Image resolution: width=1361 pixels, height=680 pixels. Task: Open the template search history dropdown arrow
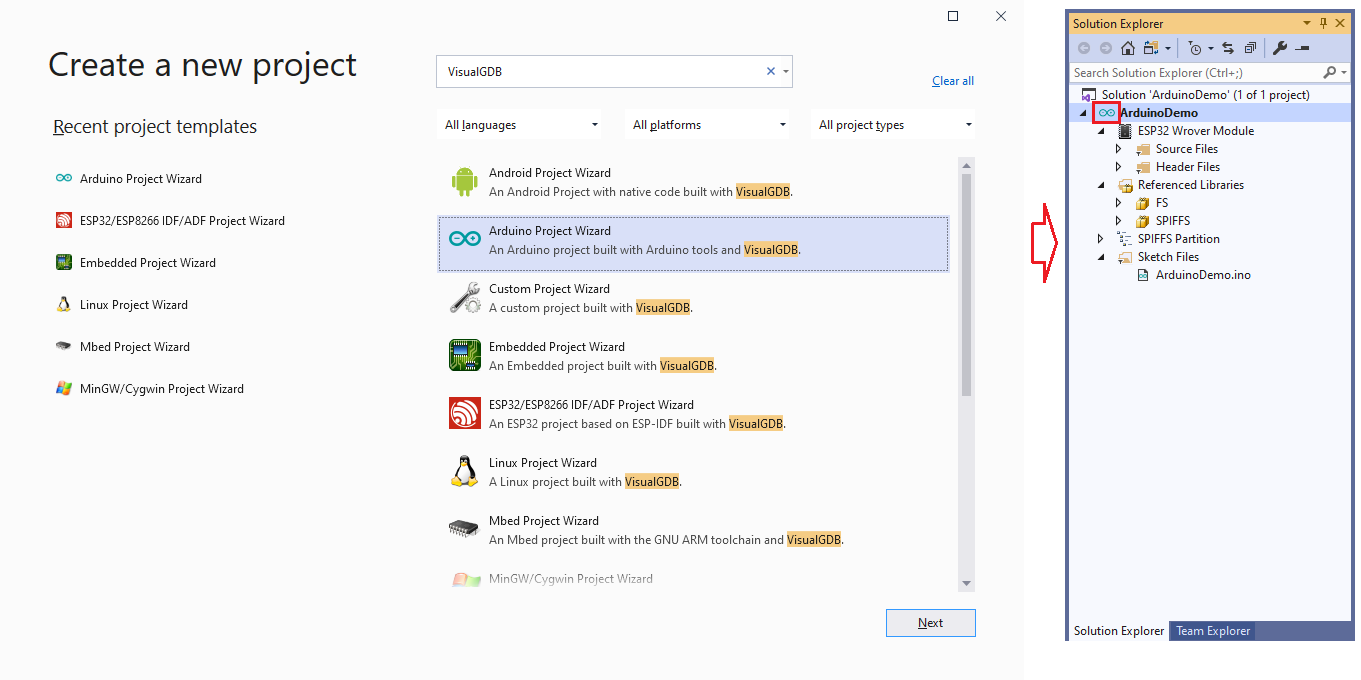pos(786,71)
